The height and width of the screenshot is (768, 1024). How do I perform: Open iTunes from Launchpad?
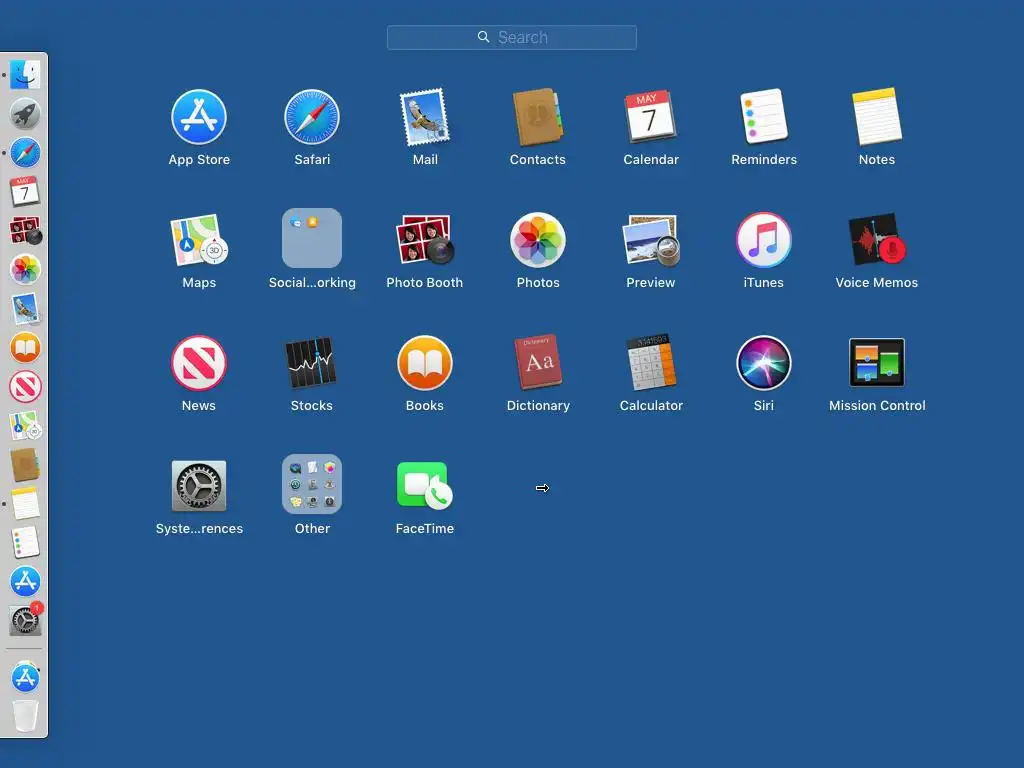(x=763, y=240)
